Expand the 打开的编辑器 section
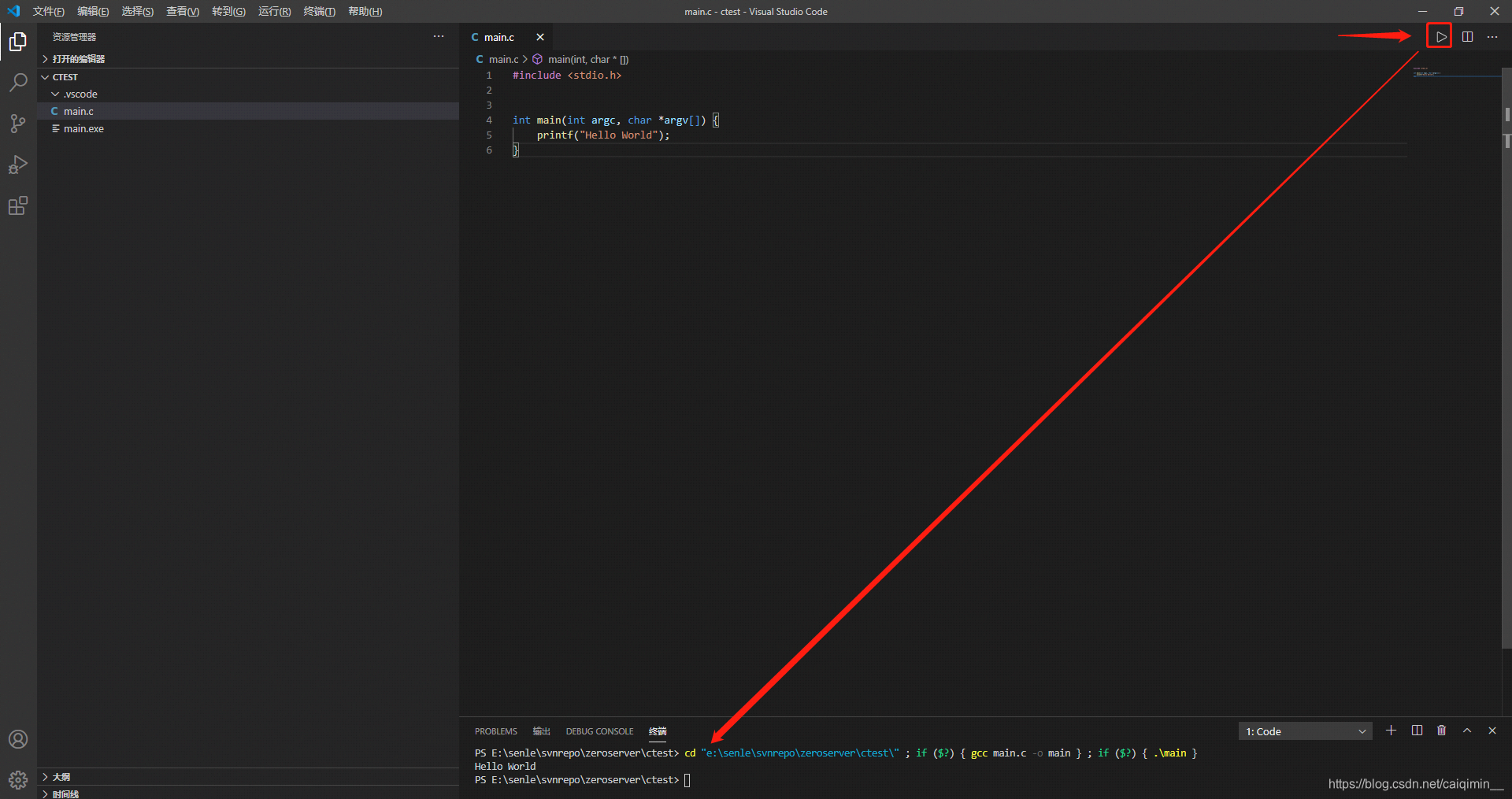Viewport: 1512px width, 799px height. 248,59
